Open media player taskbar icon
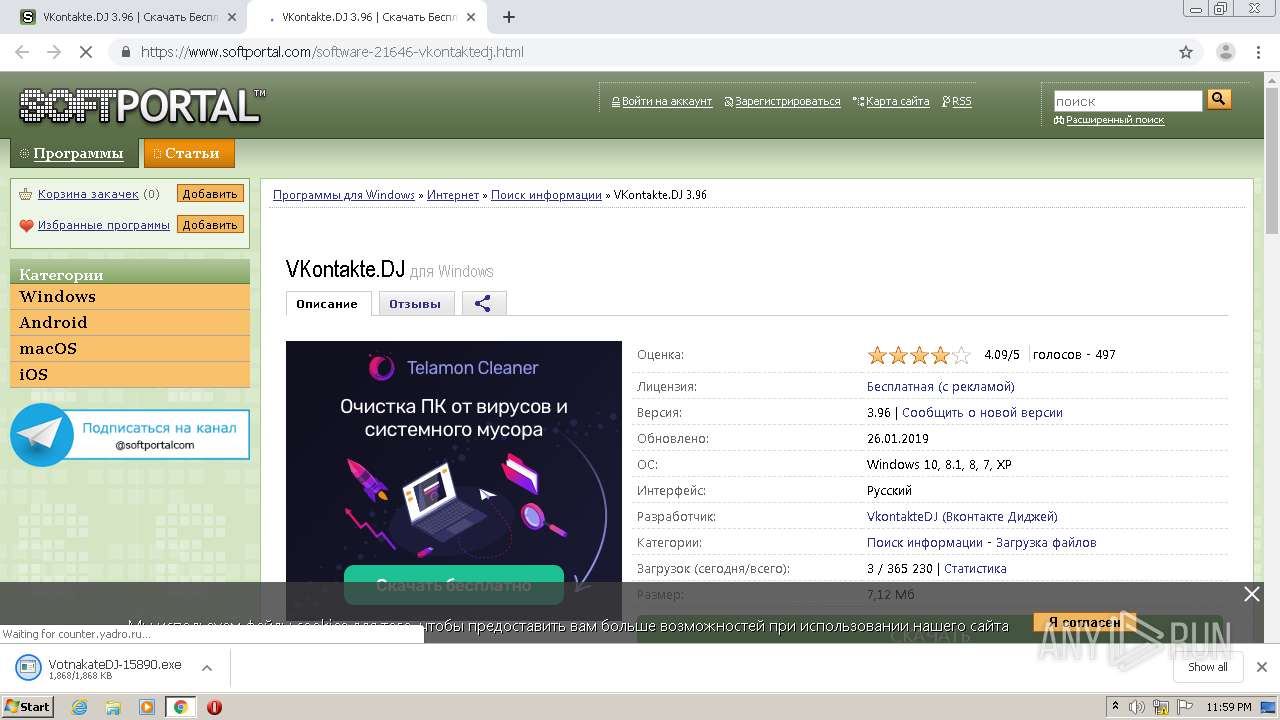Image resolution: width=1280 pixels, height=720 pixels. pyautogui.click(x=147, y=707)
